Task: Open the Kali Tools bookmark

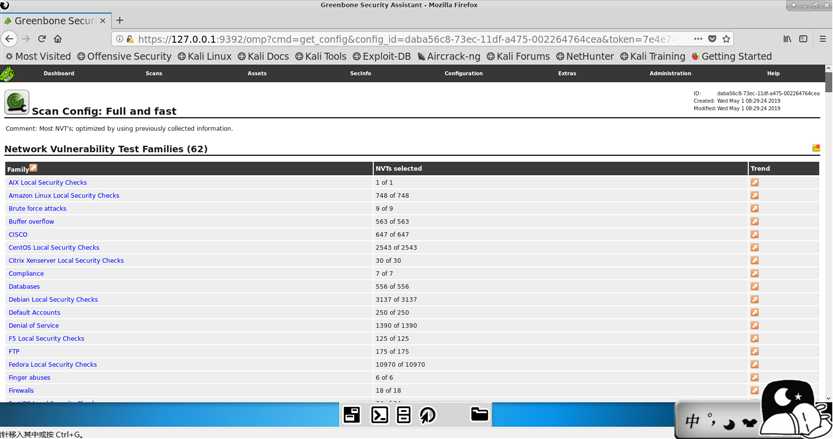Action: (321, 56)
